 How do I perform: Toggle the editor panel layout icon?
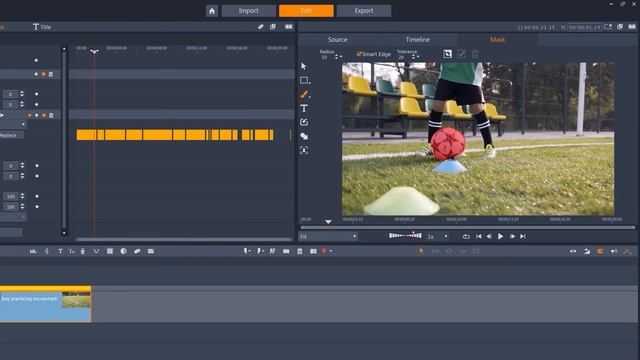tap(289, 27)
